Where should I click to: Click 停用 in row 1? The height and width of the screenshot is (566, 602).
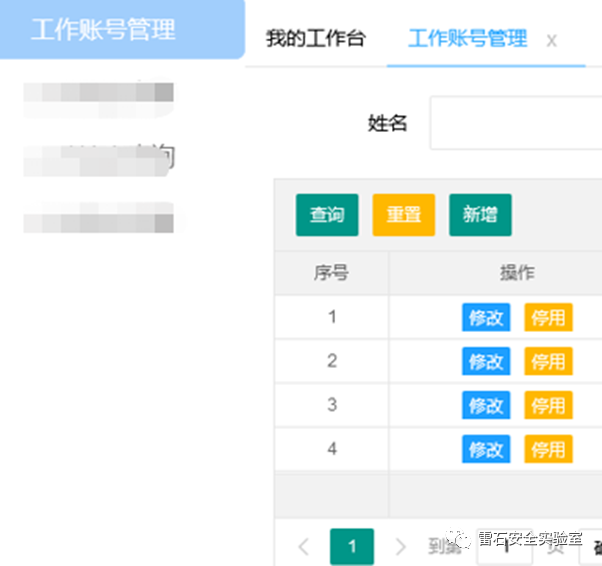pos(548,317)
